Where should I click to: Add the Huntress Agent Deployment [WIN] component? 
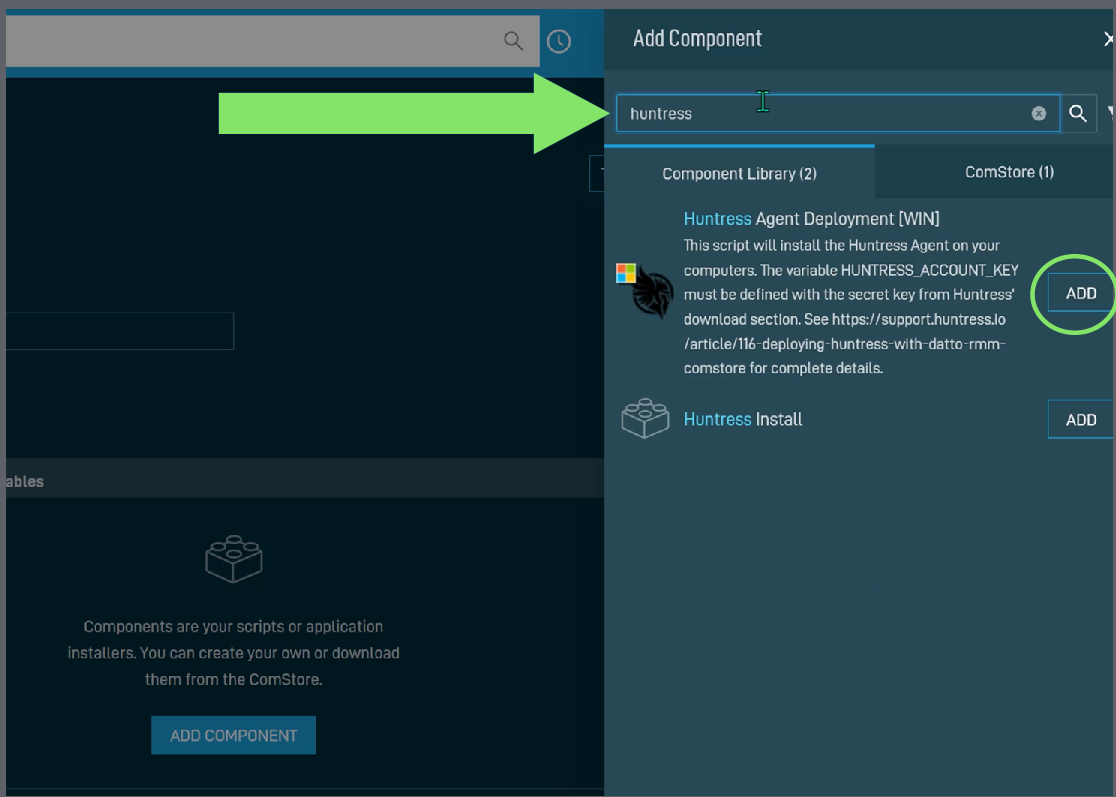point(1080,293)
